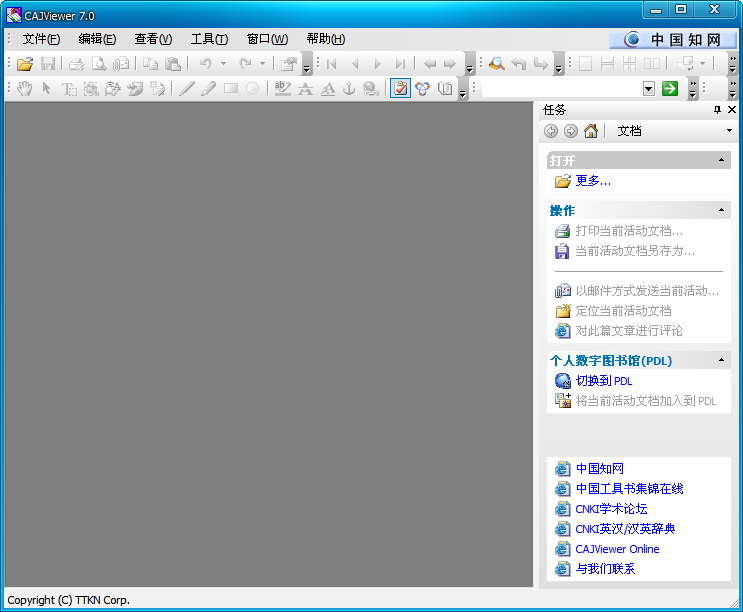Viewport: 743px width, 612px height.
Task: Open the CNKI学术论坛 link
Action: pyautogui.click(x=611, y=509)
